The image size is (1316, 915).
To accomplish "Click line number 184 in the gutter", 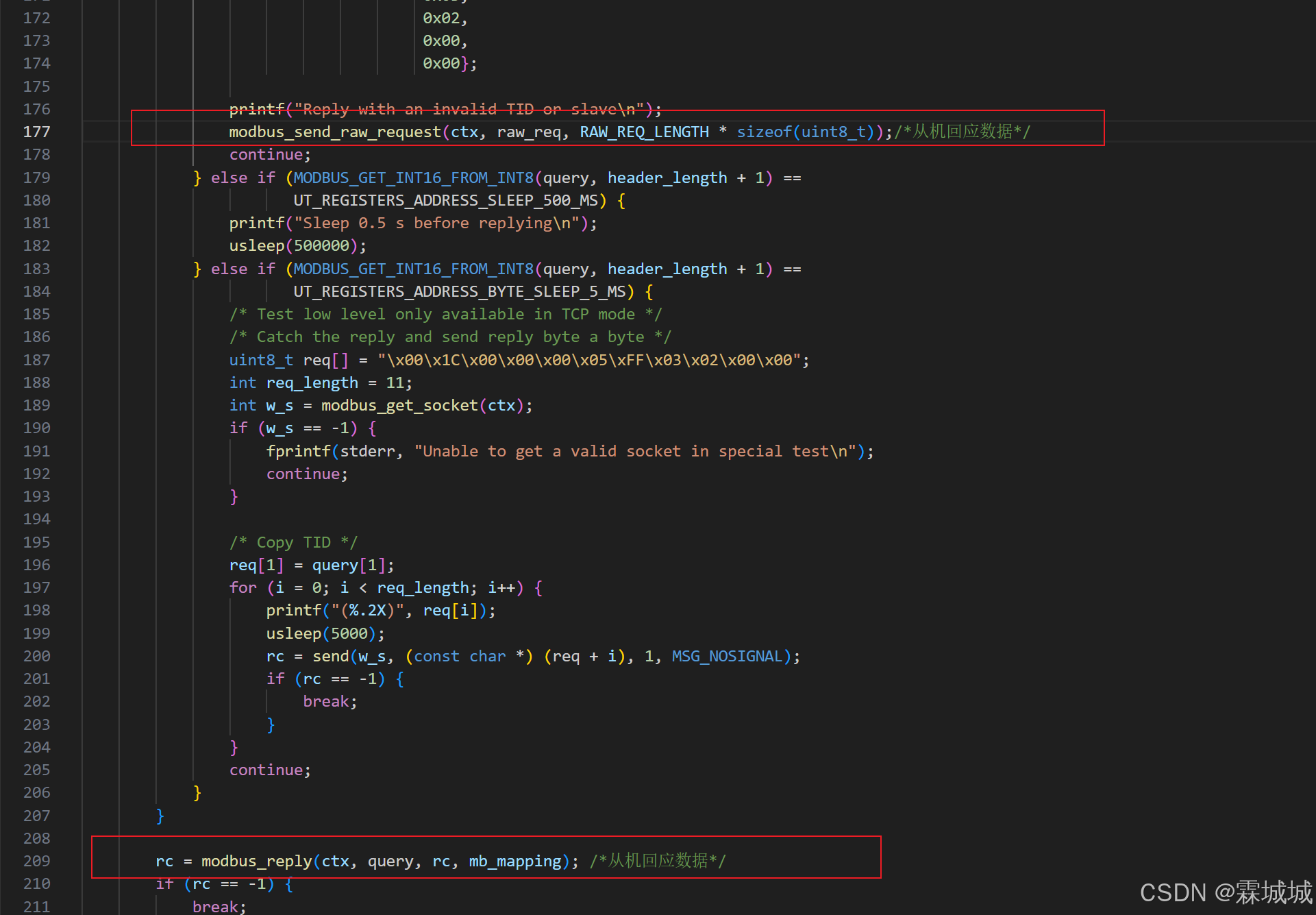I will tap(36, 291).
